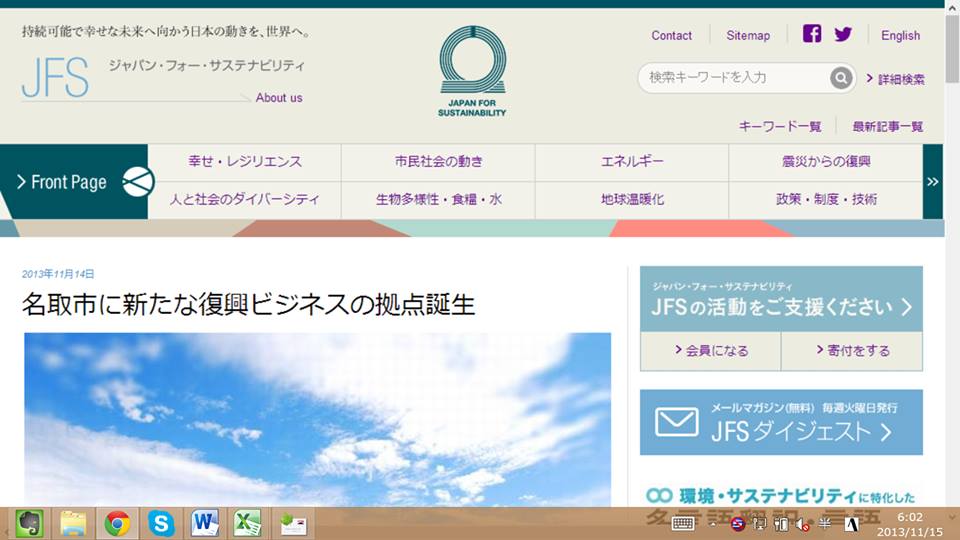Select 幸せ・レジリエンス category
This screenshot has width=960, height=540.
point(245,162)
